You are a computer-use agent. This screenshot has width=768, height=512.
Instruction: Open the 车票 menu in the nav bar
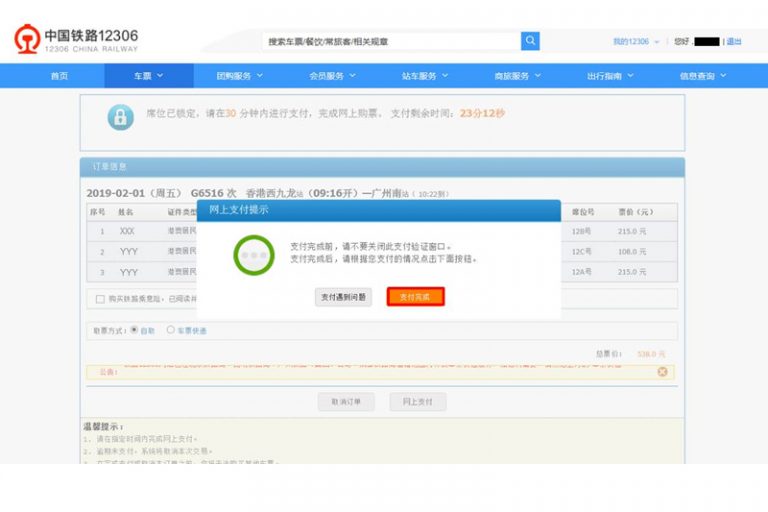point(148,76)
